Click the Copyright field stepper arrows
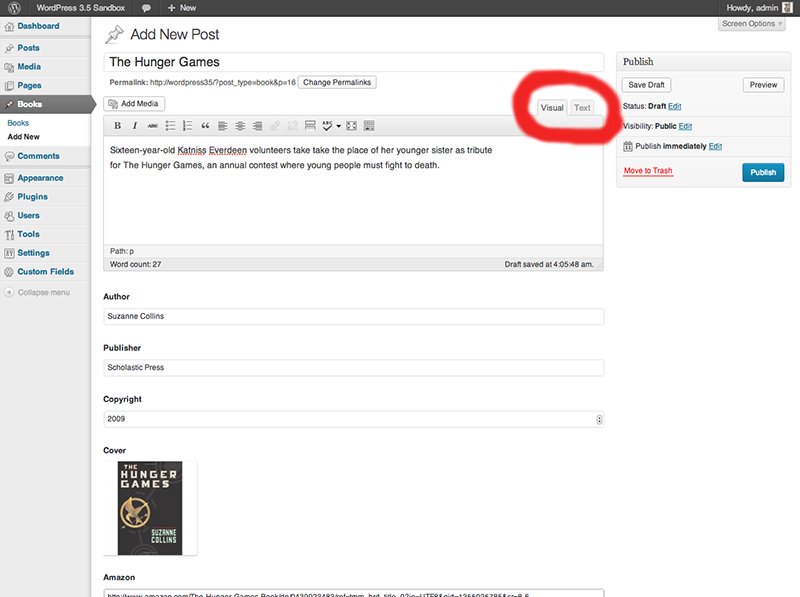The height and width of the screenshot is (597, 800). click(x=599, y=419)
